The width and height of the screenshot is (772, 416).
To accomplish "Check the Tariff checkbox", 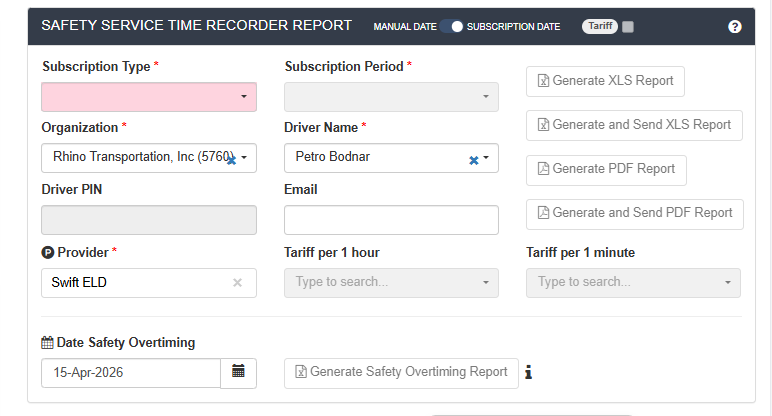I will click(628, 27).
